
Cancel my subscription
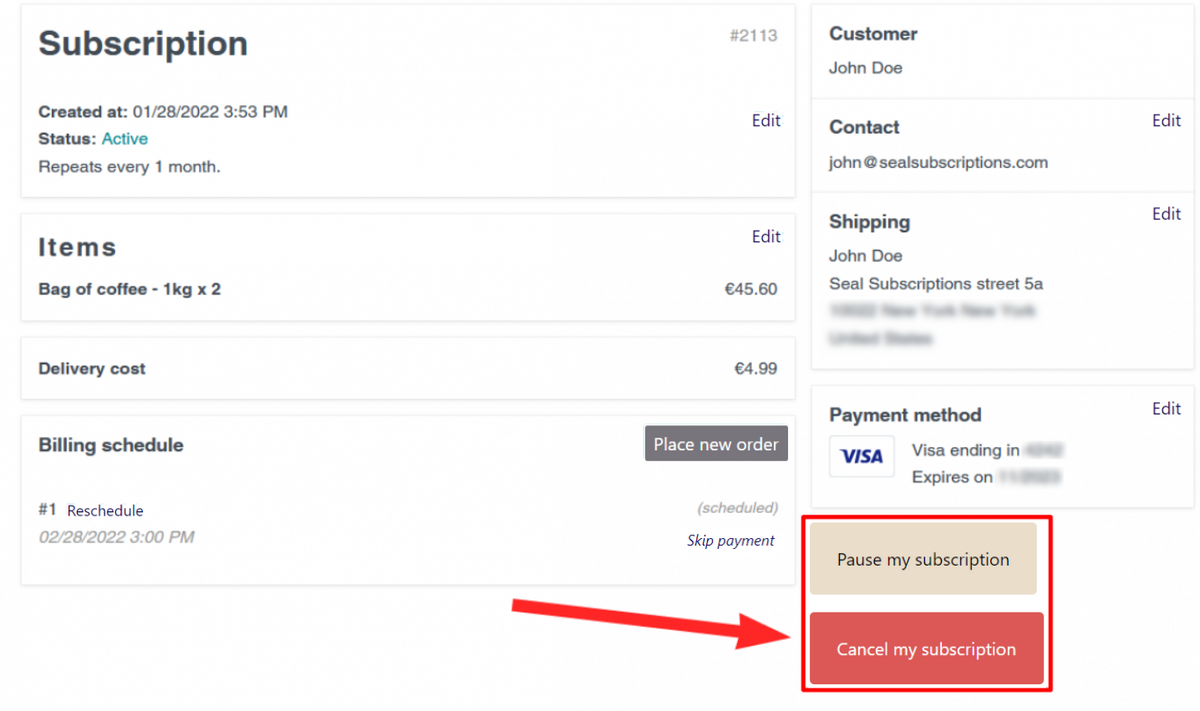(x=926, y=649)
